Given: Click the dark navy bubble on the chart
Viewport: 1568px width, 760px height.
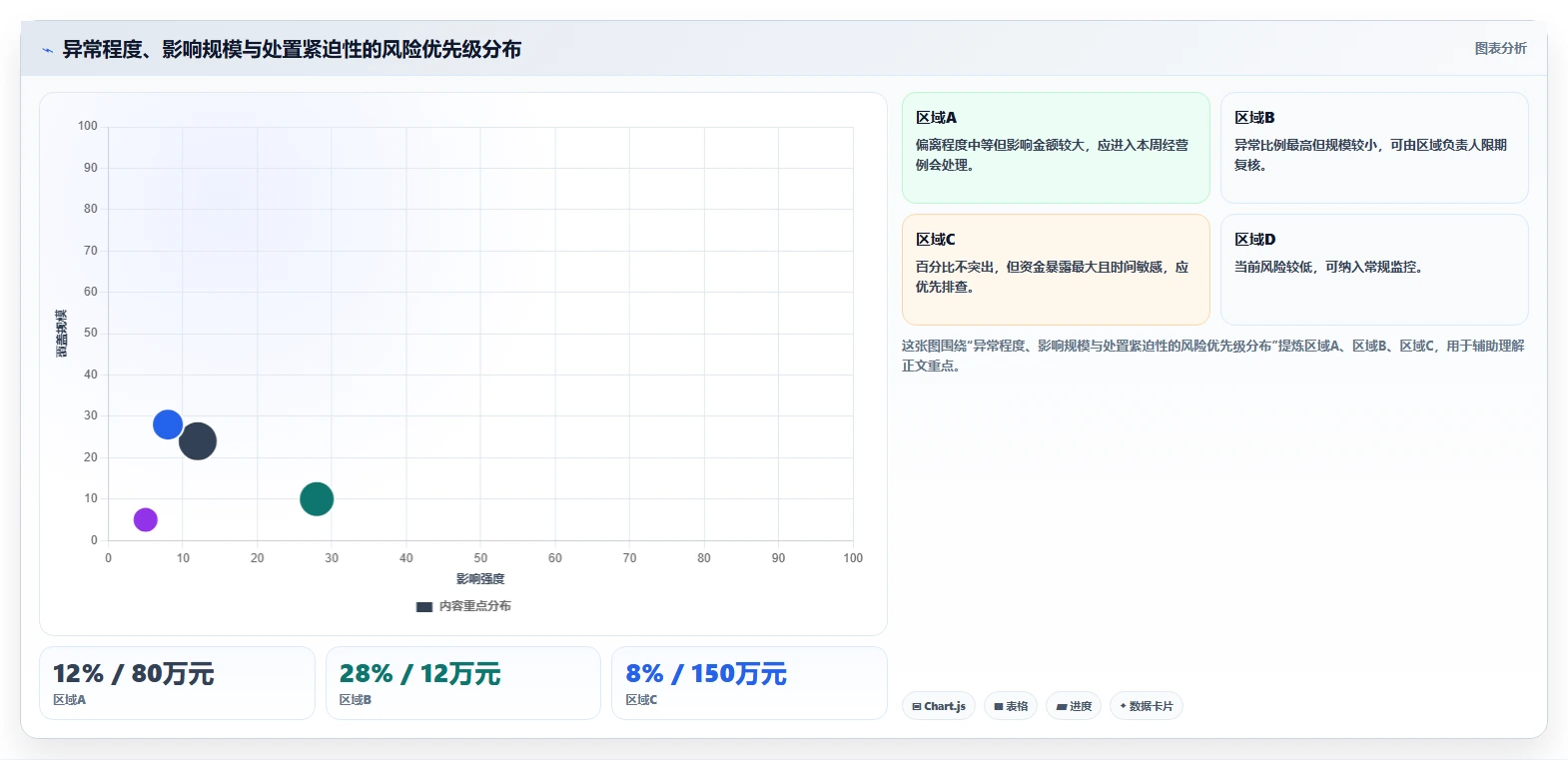Looking at the screenshot, I should (198, 440).
